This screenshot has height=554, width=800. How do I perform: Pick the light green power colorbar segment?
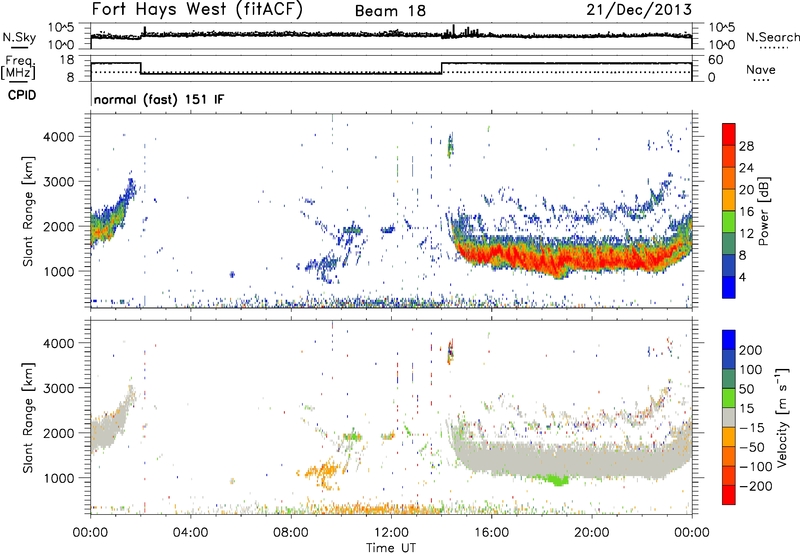[729, 222]
